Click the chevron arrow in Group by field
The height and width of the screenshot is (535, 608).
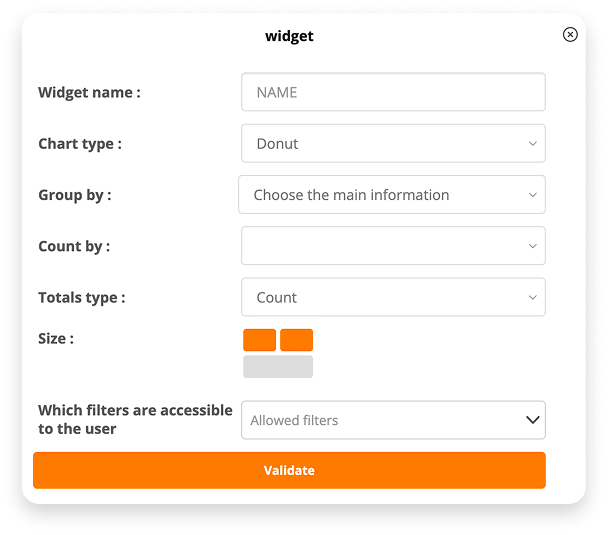click(x=533, y=195)
